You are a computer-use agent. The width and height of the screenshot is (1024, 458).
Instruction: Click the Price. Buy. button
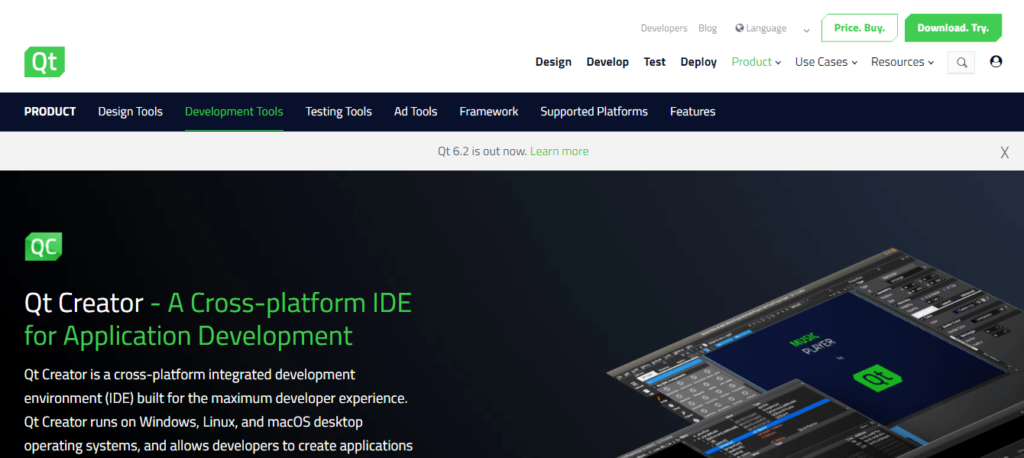click(x=859, y=28)
